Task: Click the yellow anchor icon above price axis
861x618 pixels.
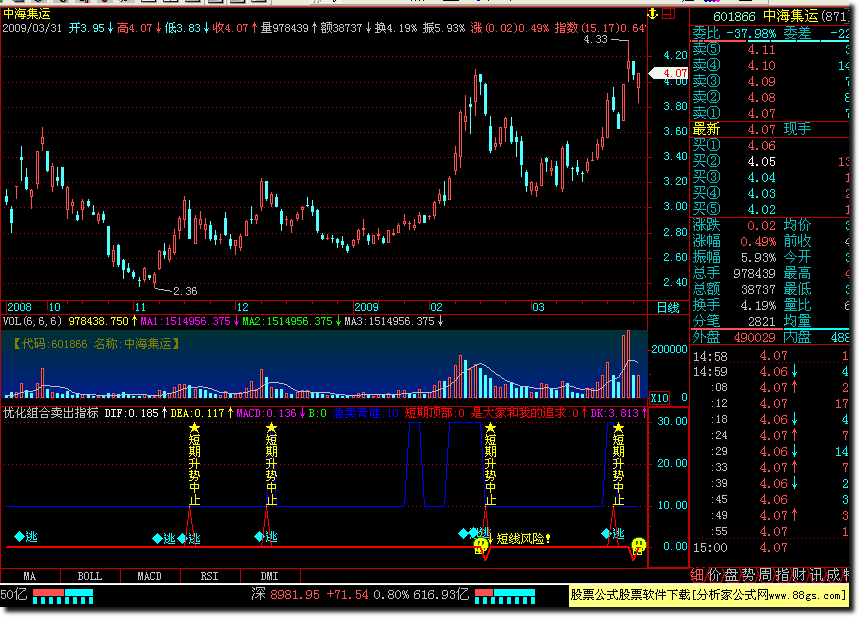Action: [x=653, y=14]
